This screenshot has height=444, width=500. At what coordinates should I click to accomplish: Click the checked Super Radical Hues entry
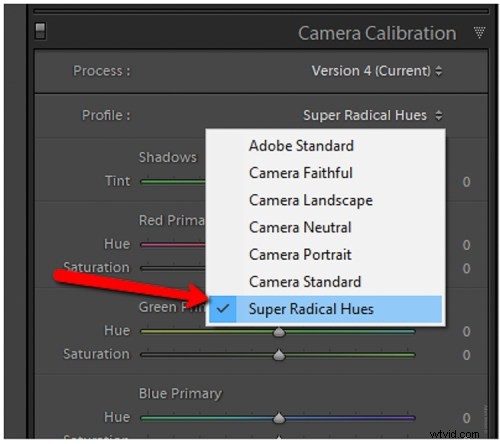coord(325,309)
